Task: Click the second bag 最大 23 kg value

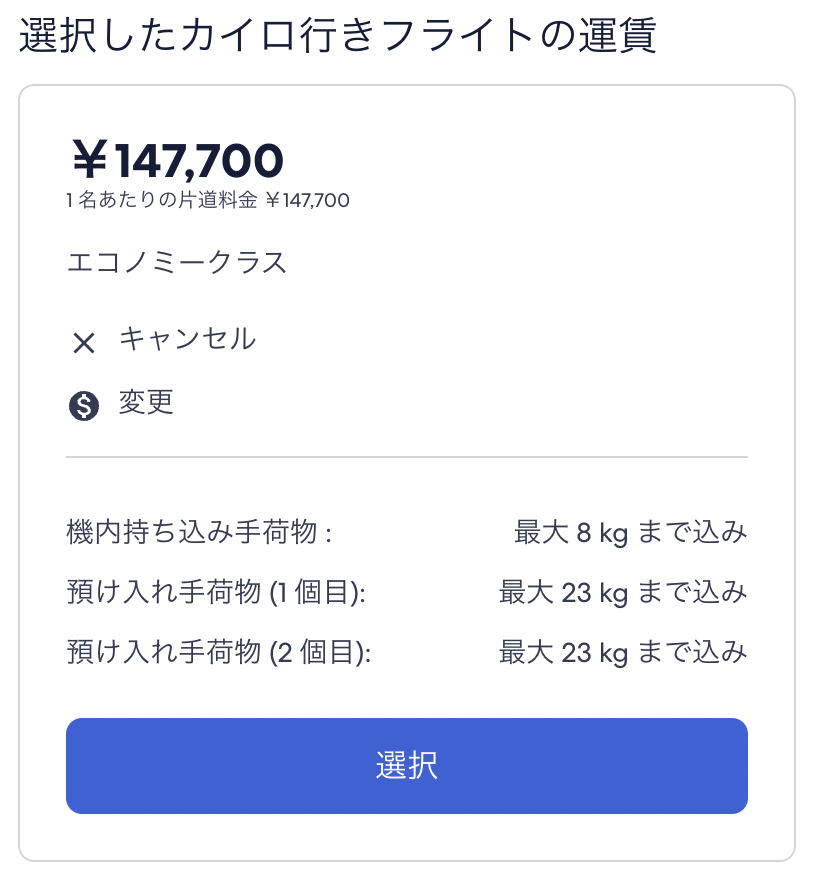Action: point(623,652)
